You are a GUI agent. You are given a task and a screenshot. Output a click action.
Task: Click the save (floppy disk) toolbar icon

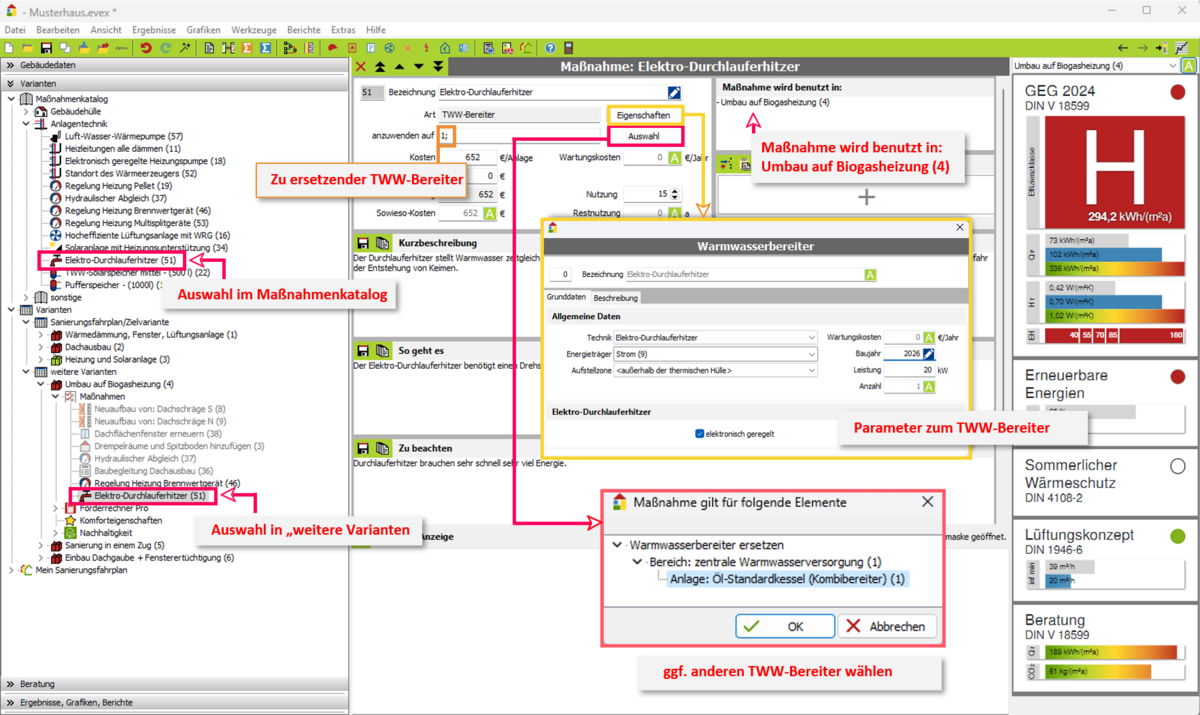coord(45,48)
